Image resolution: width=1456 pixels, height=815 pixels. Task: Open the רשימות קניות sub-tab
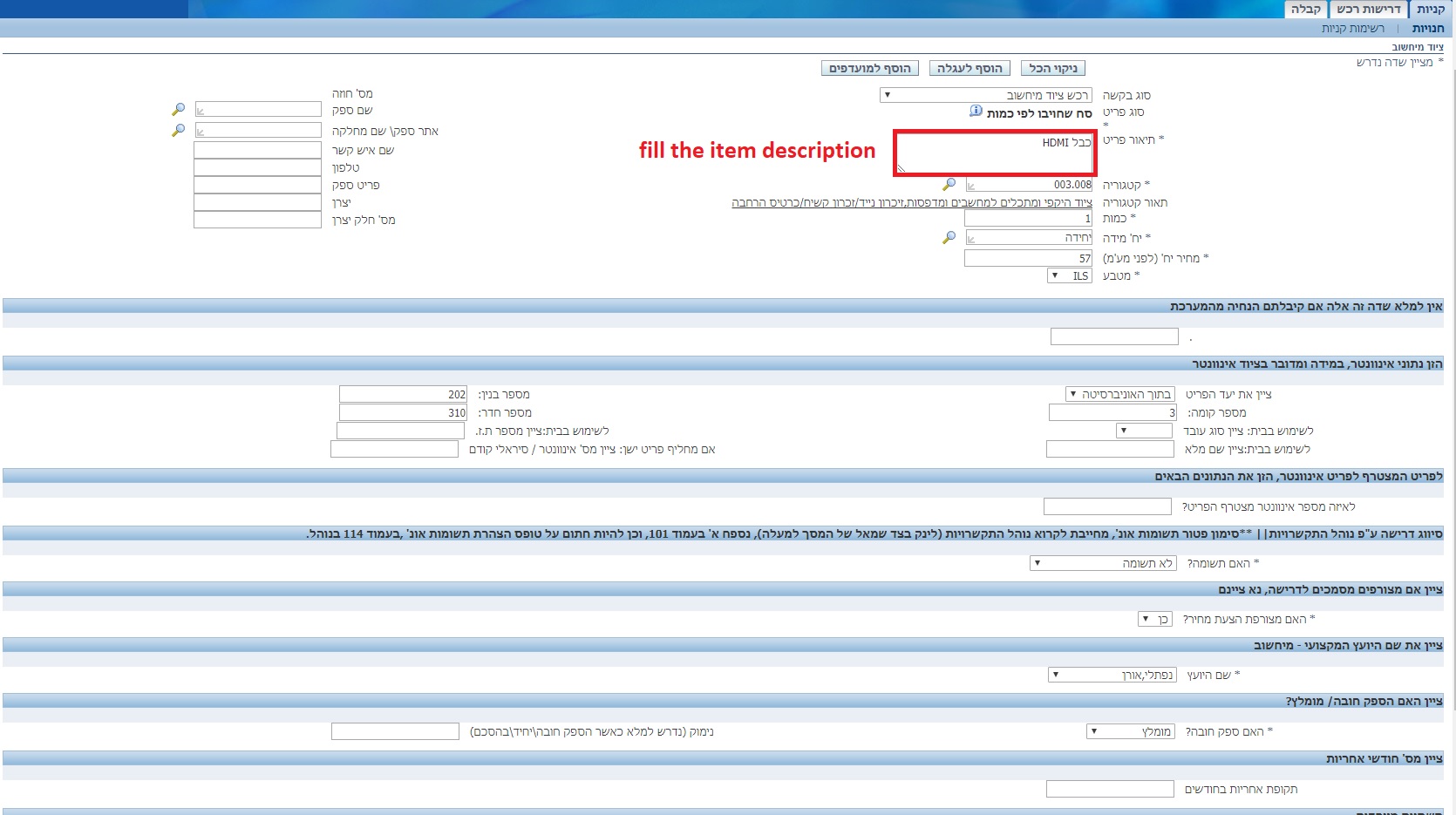[1352, 29]
